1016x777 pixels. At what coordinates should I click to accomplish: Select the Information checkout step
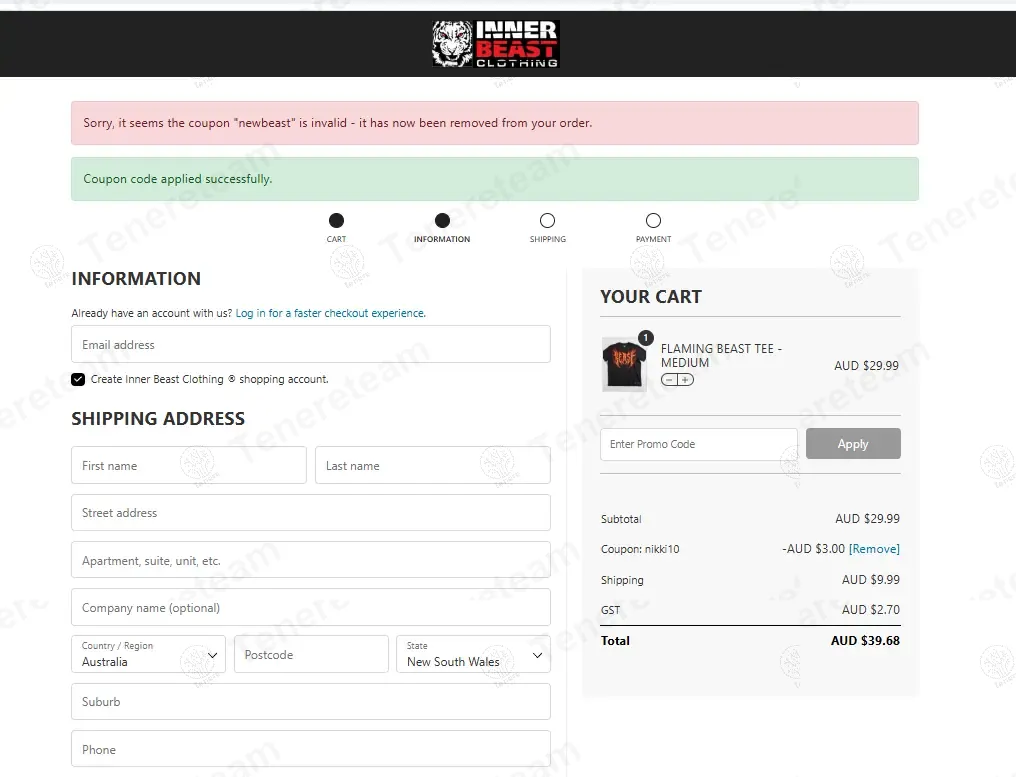tap(442, 227)
